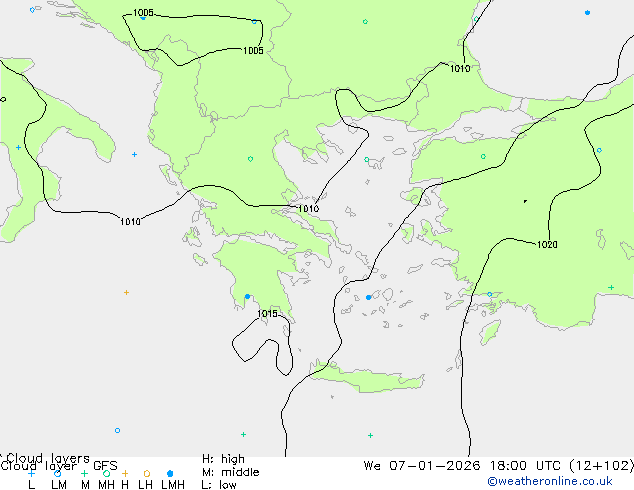Click the 'We 07-01-2026 18:00 UTC' timestamp
Image resolution: width=634 pixels, height=490 pixels.
464,466
